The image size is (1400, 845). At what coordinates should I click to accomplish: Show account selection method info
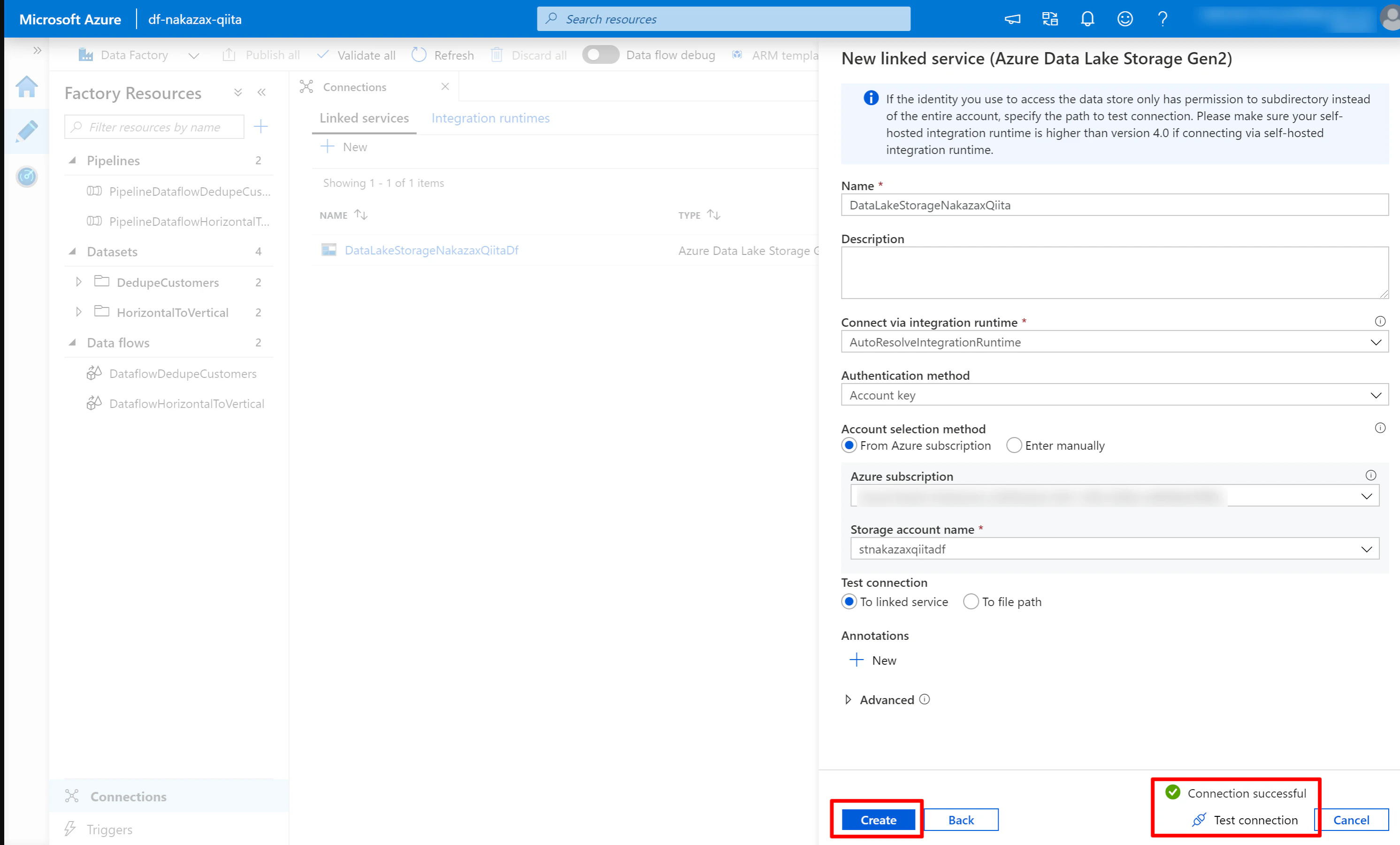[1379, 428]
